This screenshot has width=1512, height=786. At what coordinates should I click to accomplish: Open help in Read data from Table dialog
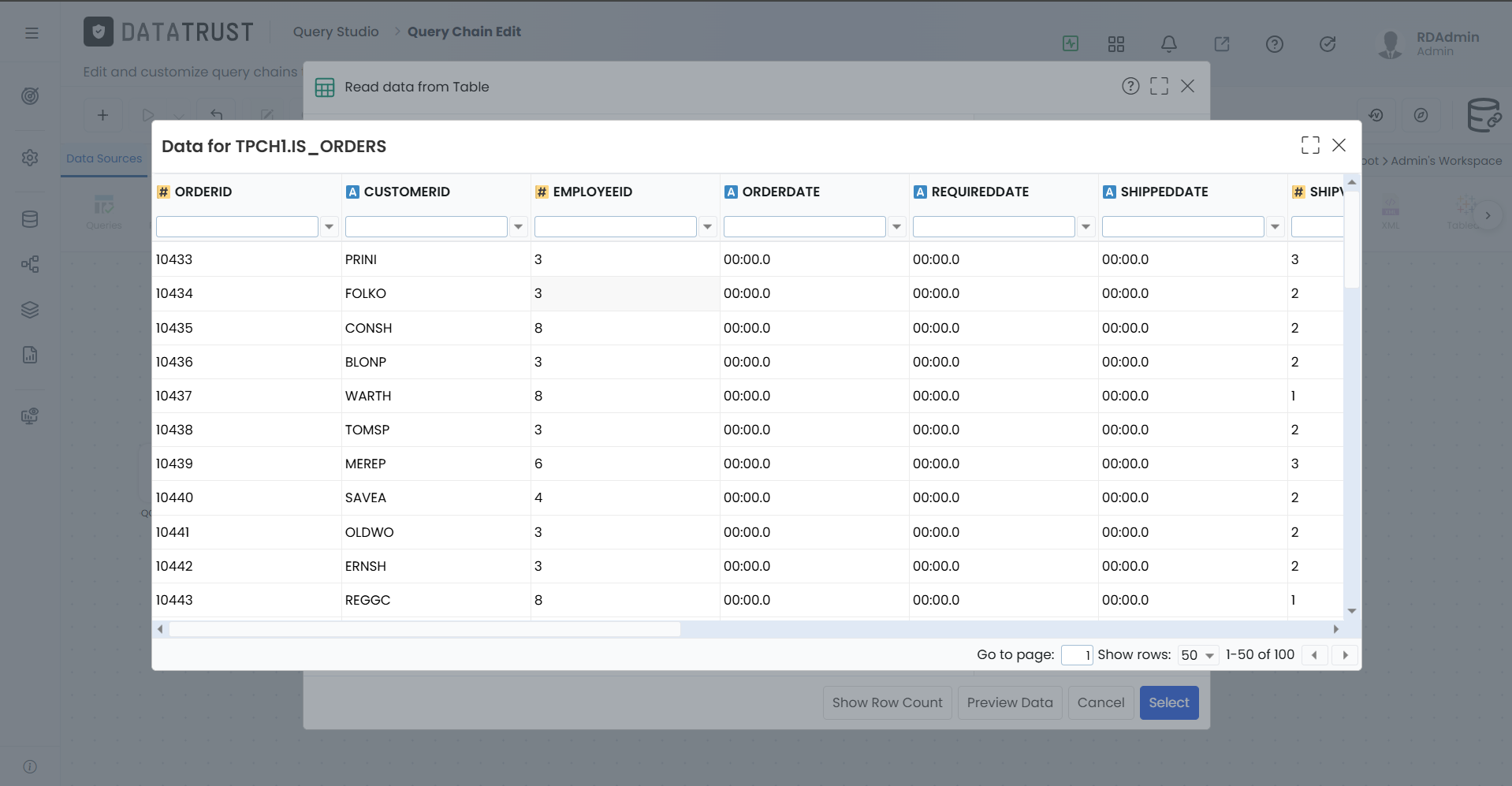(1130, 86)
